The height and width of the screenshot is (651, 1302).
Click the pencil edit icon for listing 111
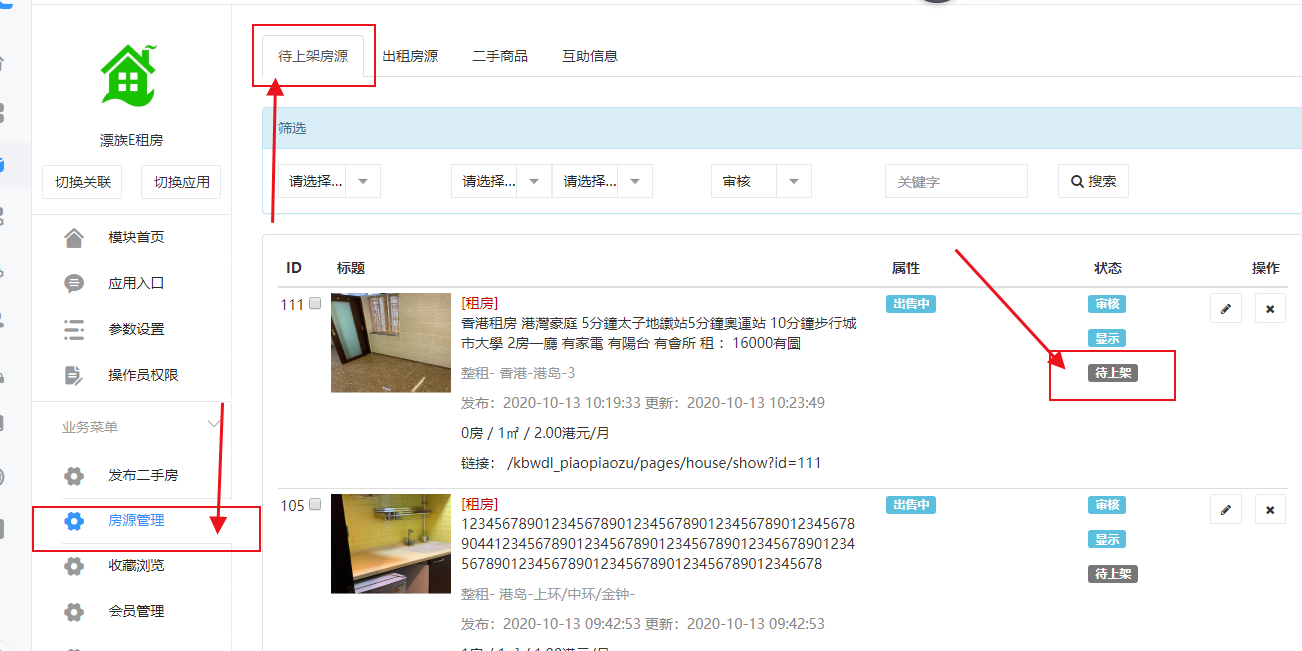click(x=1225, y=308)
